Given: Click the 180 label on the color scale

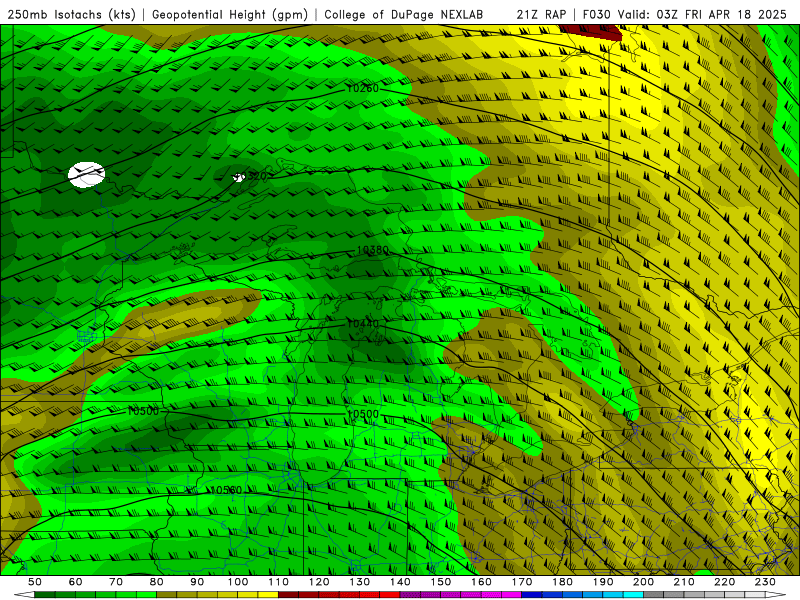Looking at the screenshot, I should (x=562, y=582).
